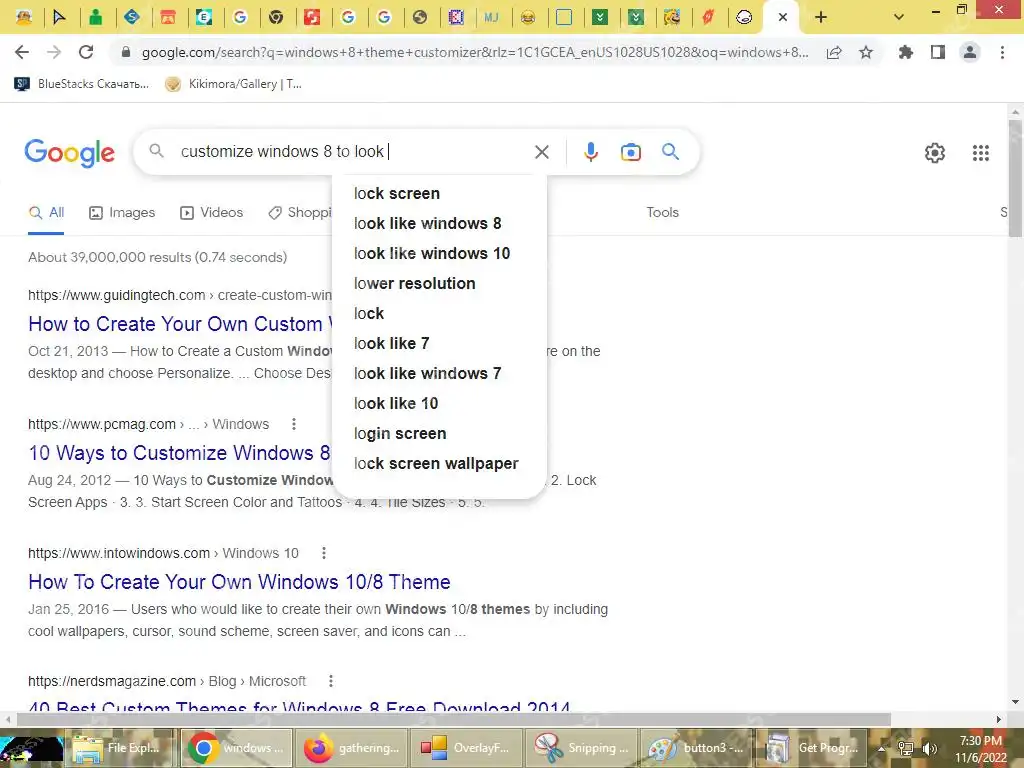The height and width of the screenshot is (768, 1024).
Task: Open the '10 Ways to Customize Windows 8' result
Action: pyautogui.click(x=180, y=453)
